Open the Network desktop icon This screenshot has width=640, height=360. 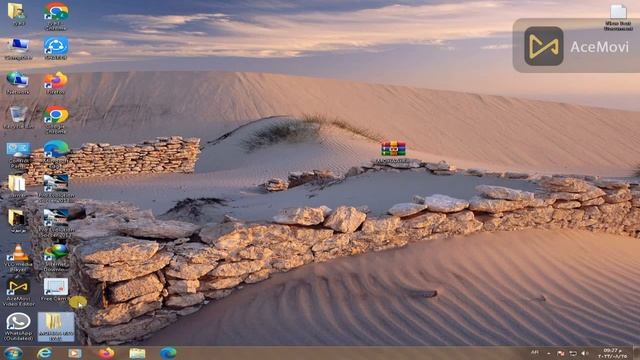[18, 82]
